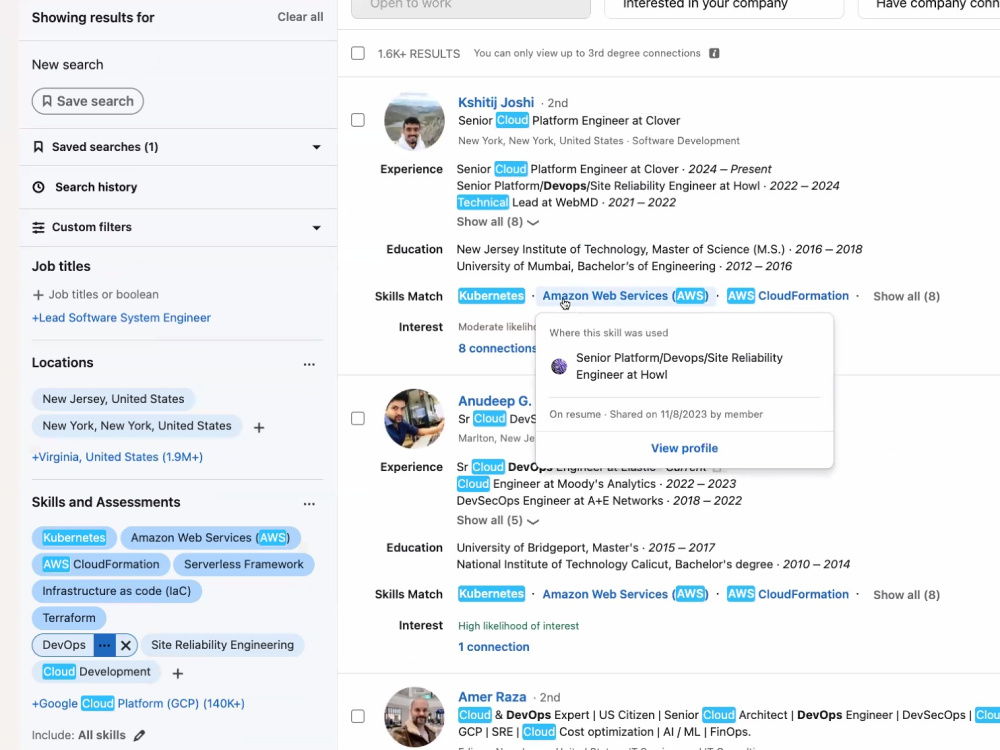Add skill with plus after Cloud Development
The height and width of the screenshot is (750, 1000).
tap(178, 673)
